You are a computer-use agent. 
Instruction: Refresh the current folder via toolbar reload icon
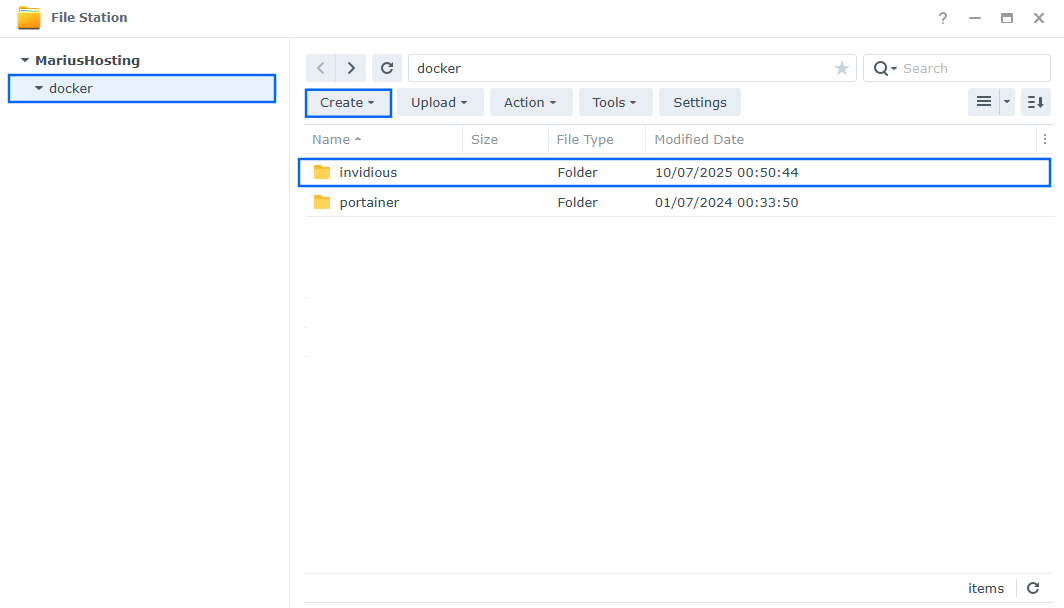point(387,68)
